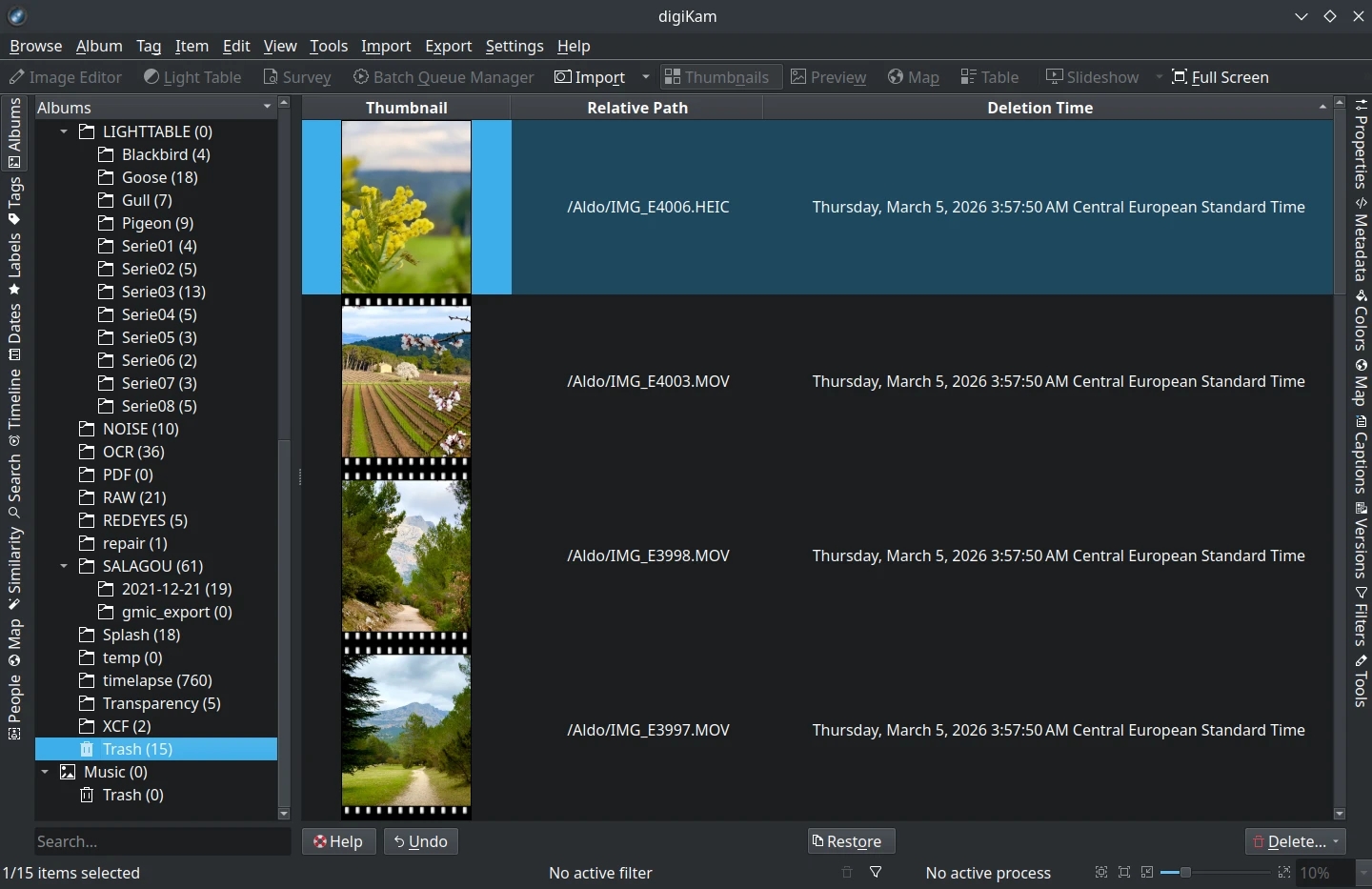Open the Batch Queue Manager
The width and height of the screenshot is (1372, 889).
point(443,77)
